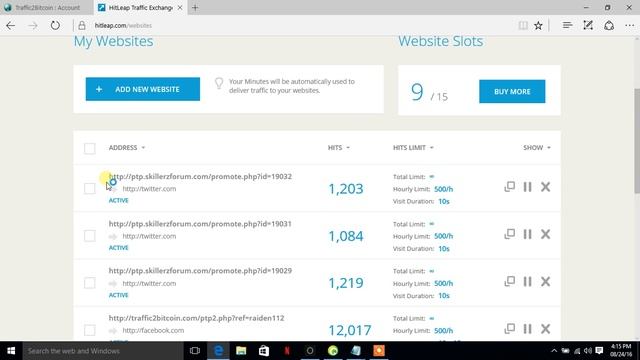Open the id=19032 promote URL link
640x360 pixels.
[200, 176]
